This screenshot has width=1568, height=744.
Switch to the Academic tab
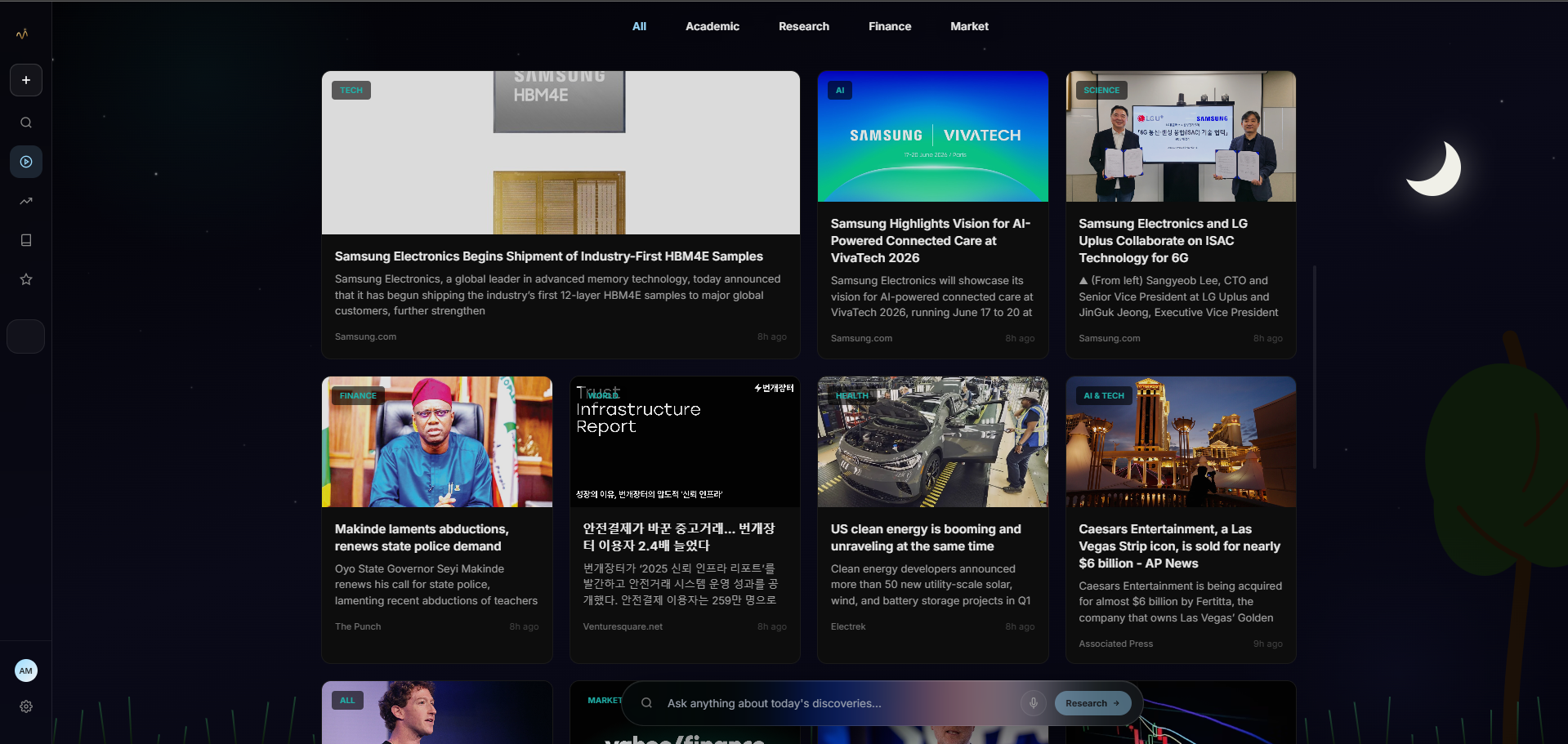(713, 26)
